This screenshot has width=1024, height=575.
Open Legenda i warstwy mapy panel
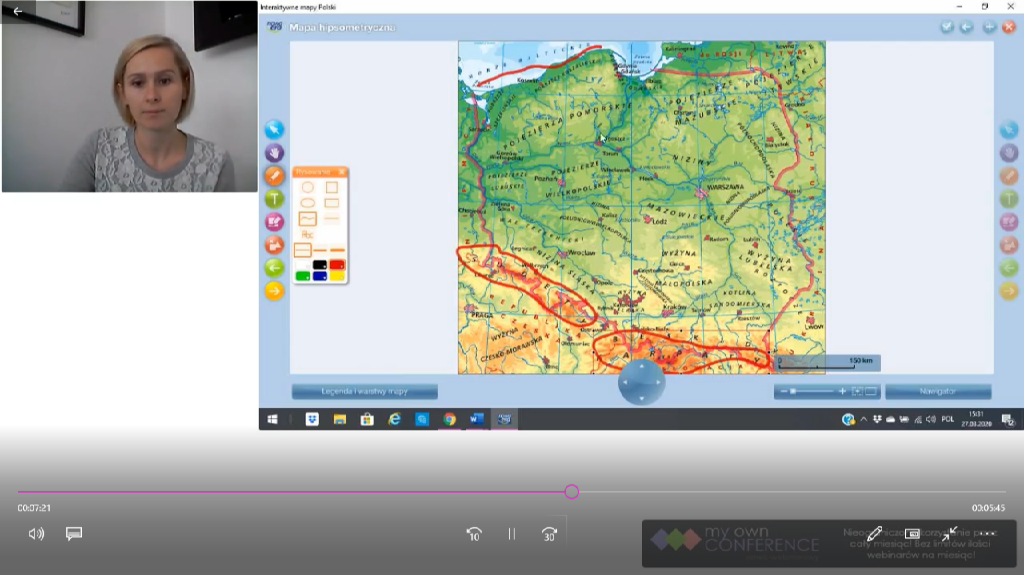[x=364, y=392]
